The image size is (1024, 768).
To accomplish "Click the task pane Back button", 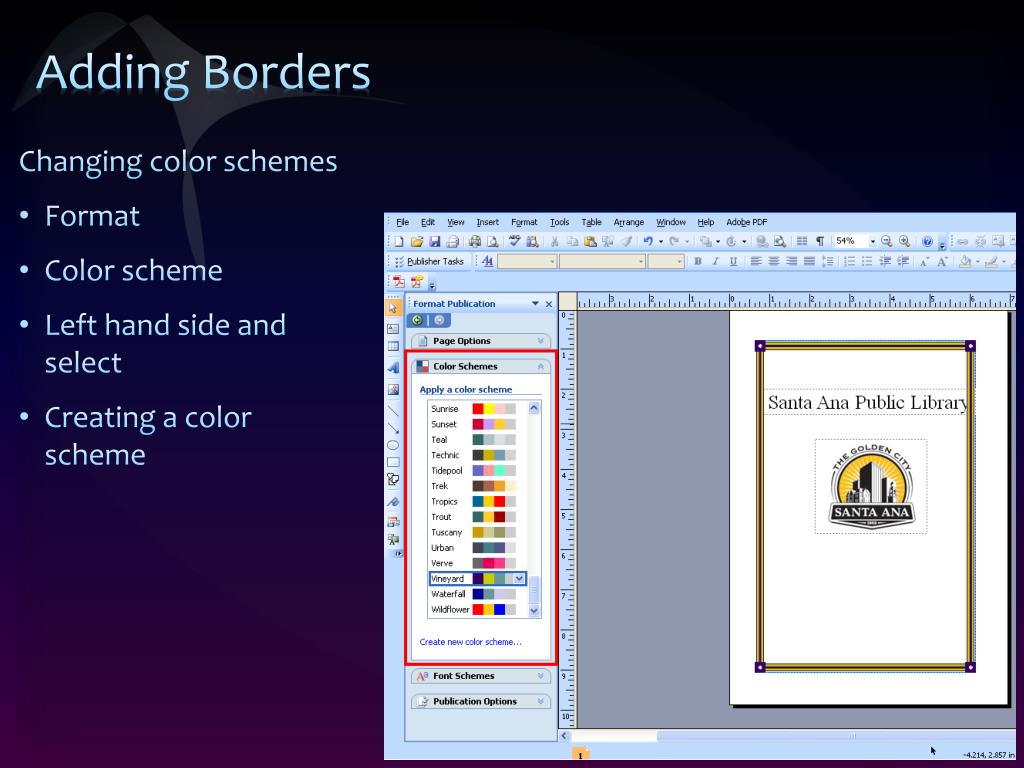I will tap(417, 320).
